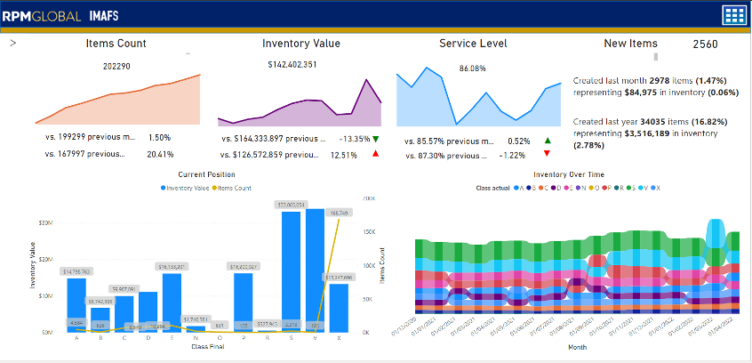Click the Month axis title
Image resolution: width=752 pixels, height=363 pixels.
pos(577,347)
